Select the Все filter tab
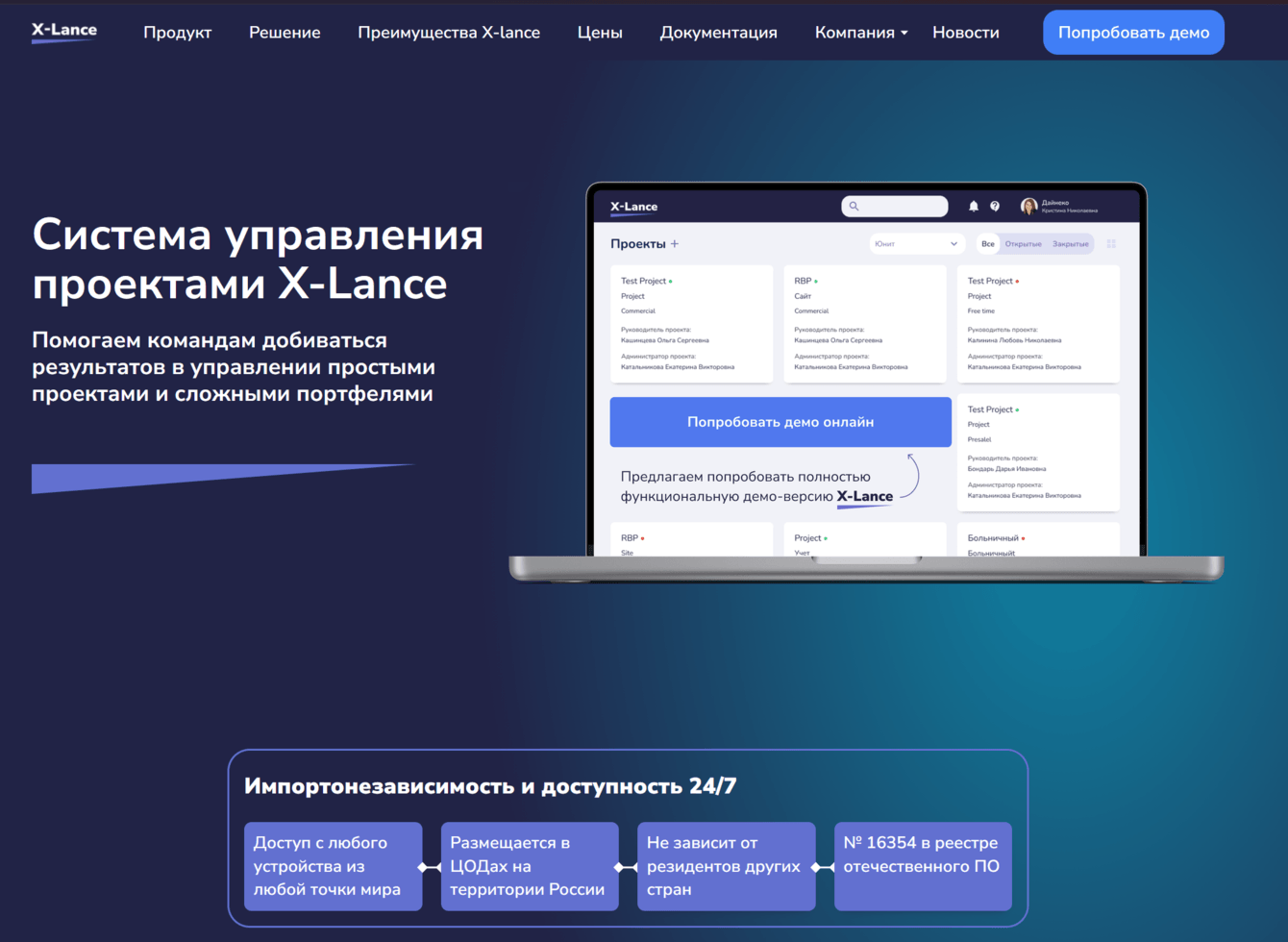This screenshot has height=942, width=1288. 988,244
